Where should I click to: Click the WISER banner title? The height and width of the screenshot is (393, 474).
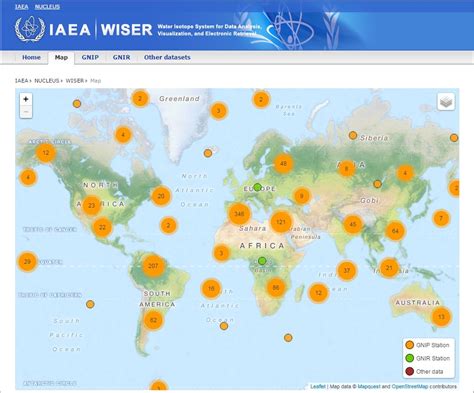(126, 30)
